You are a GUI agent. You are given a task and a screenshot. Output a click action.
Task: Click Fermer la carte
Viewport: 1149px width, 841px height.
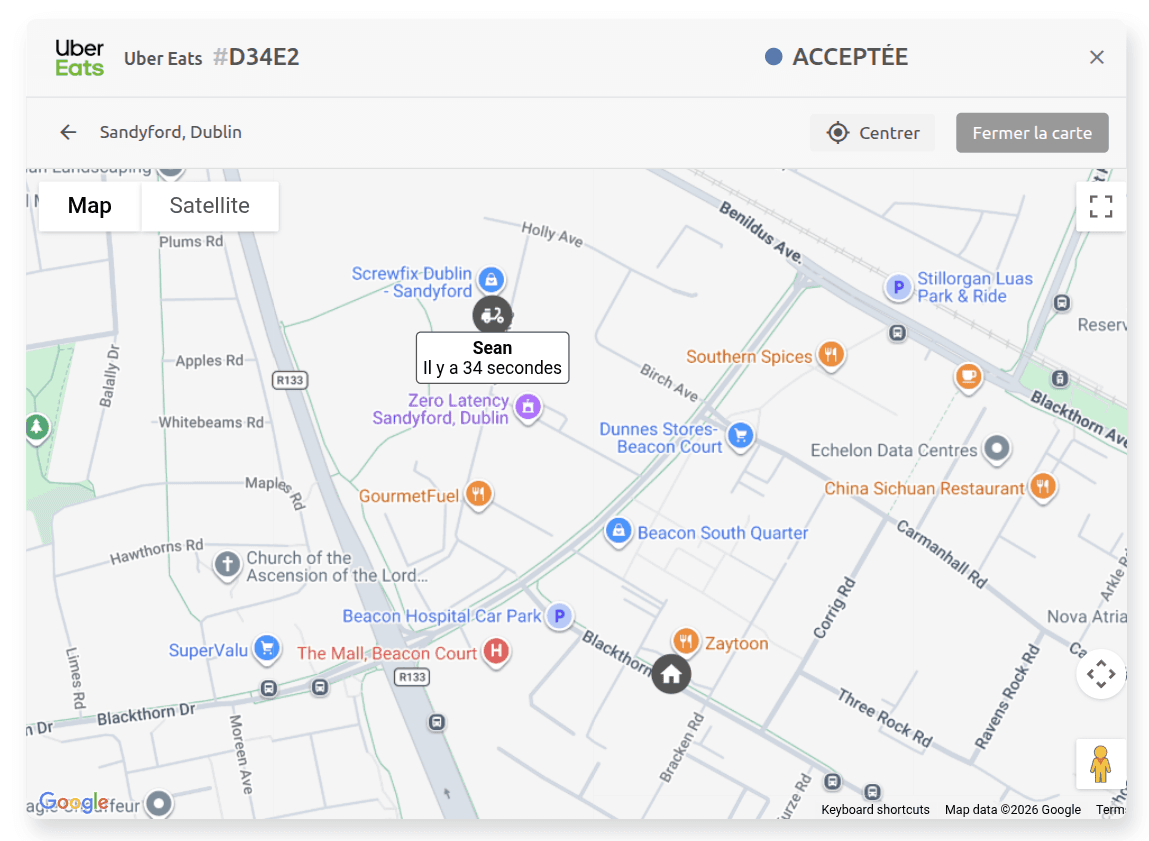(x=1032, y=132)
